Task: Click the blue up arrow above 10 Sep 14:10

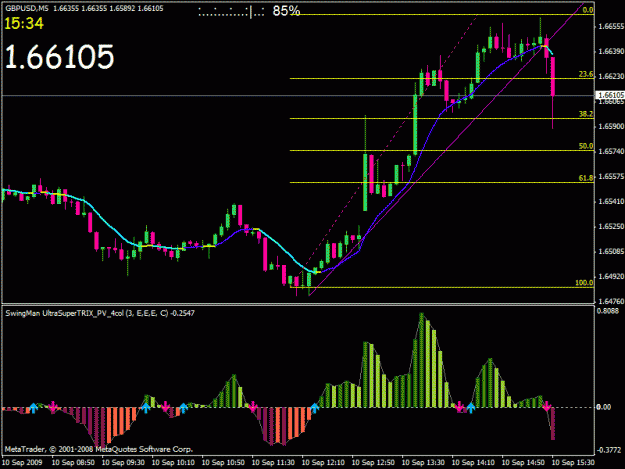Action: click(x=471, y=408)
